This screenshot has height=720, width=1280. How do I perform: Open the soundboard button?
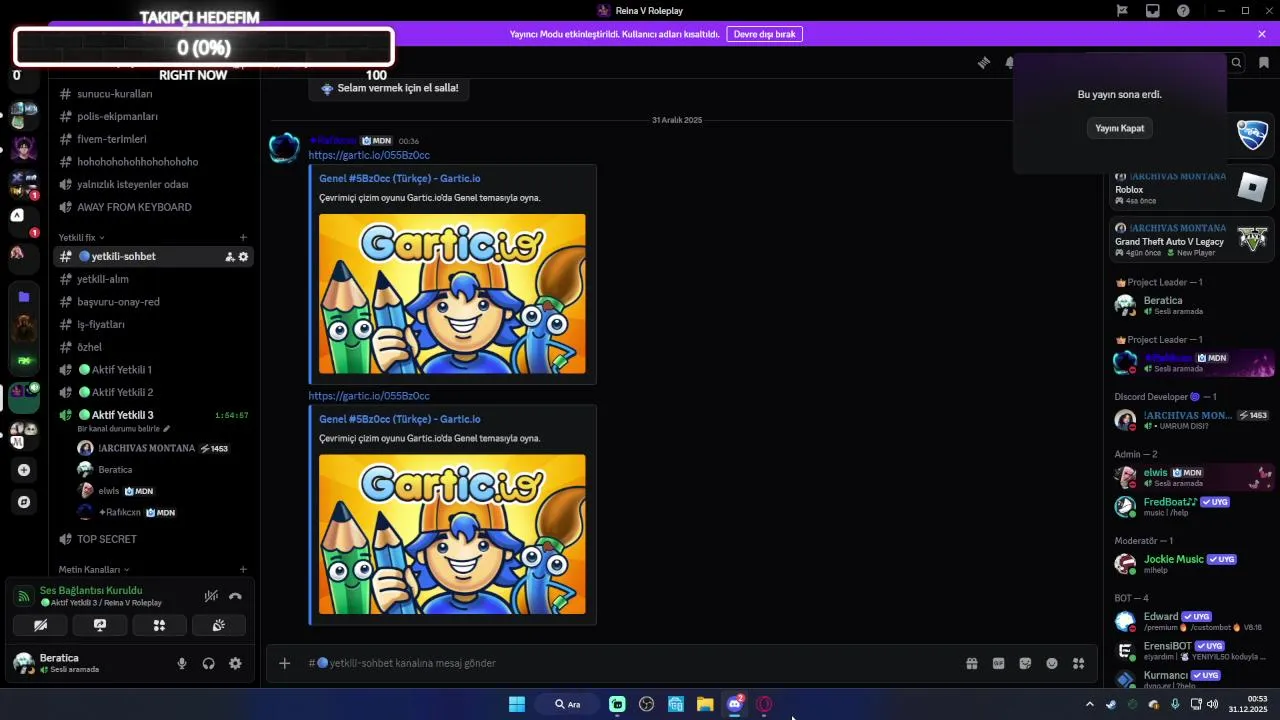tap(218, 625)
